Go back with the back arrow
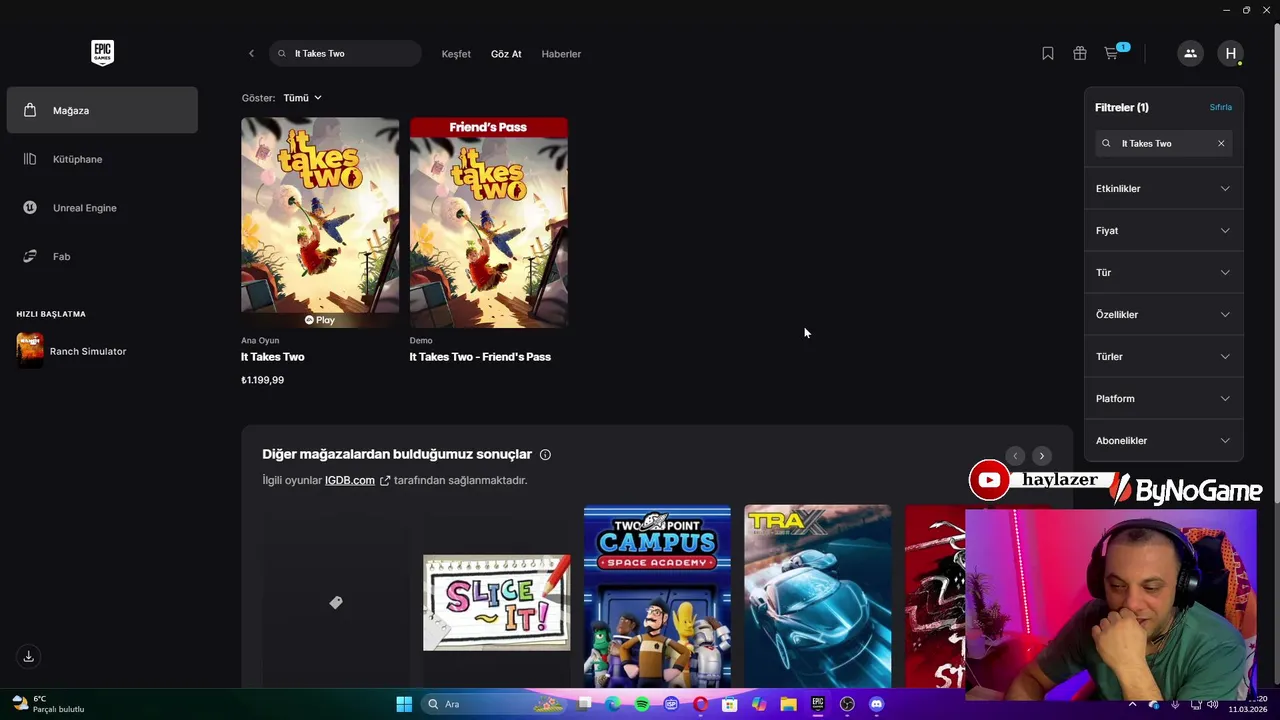The image size is (1280, 720). (251, 54)
